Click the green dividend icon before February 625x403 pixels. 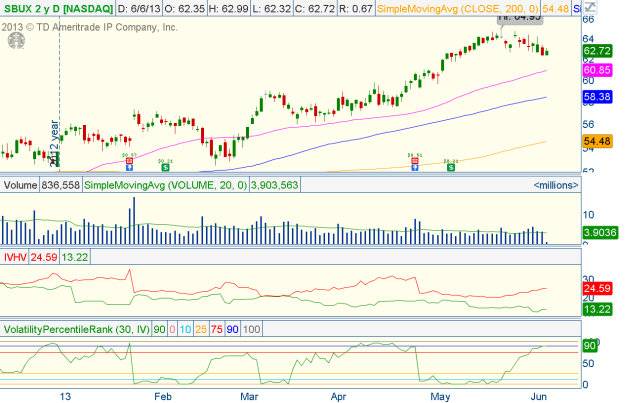pyautogui.click(x=165, y=166)
